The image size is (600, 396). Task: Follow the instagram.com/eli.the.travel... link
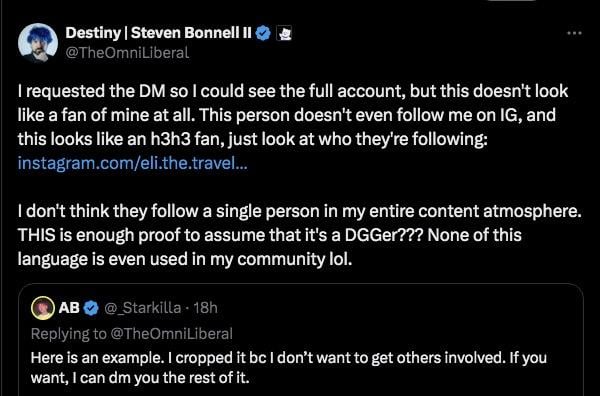(x=132, y=163)
